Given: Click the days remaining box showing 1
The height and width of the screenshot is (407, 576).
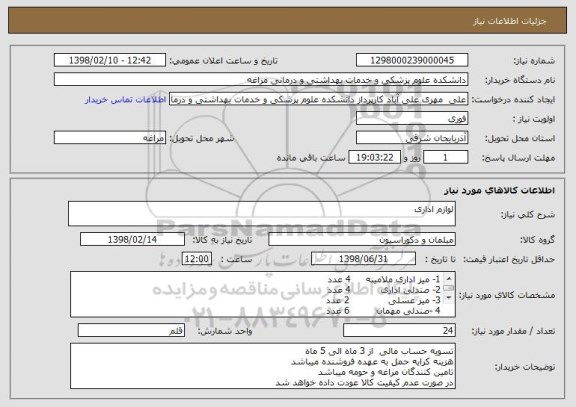Looking at the screenshot, I should click(x=446, y=158).
